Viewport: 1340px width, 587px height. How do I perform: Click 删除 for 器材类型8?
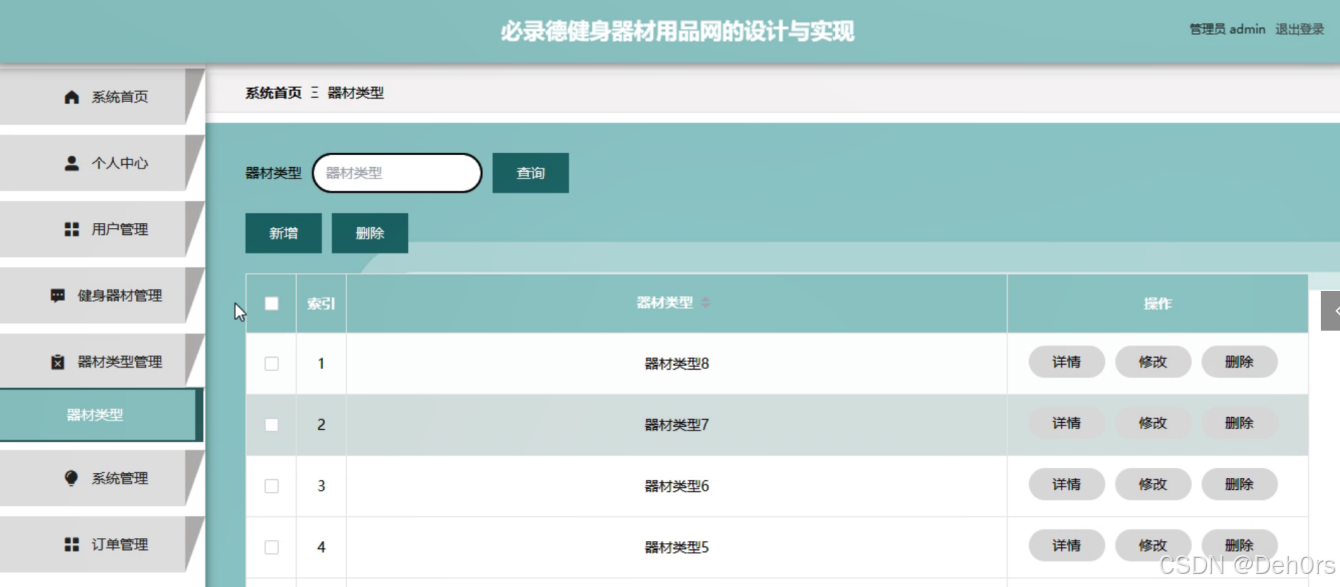(x=1239, y=362)
